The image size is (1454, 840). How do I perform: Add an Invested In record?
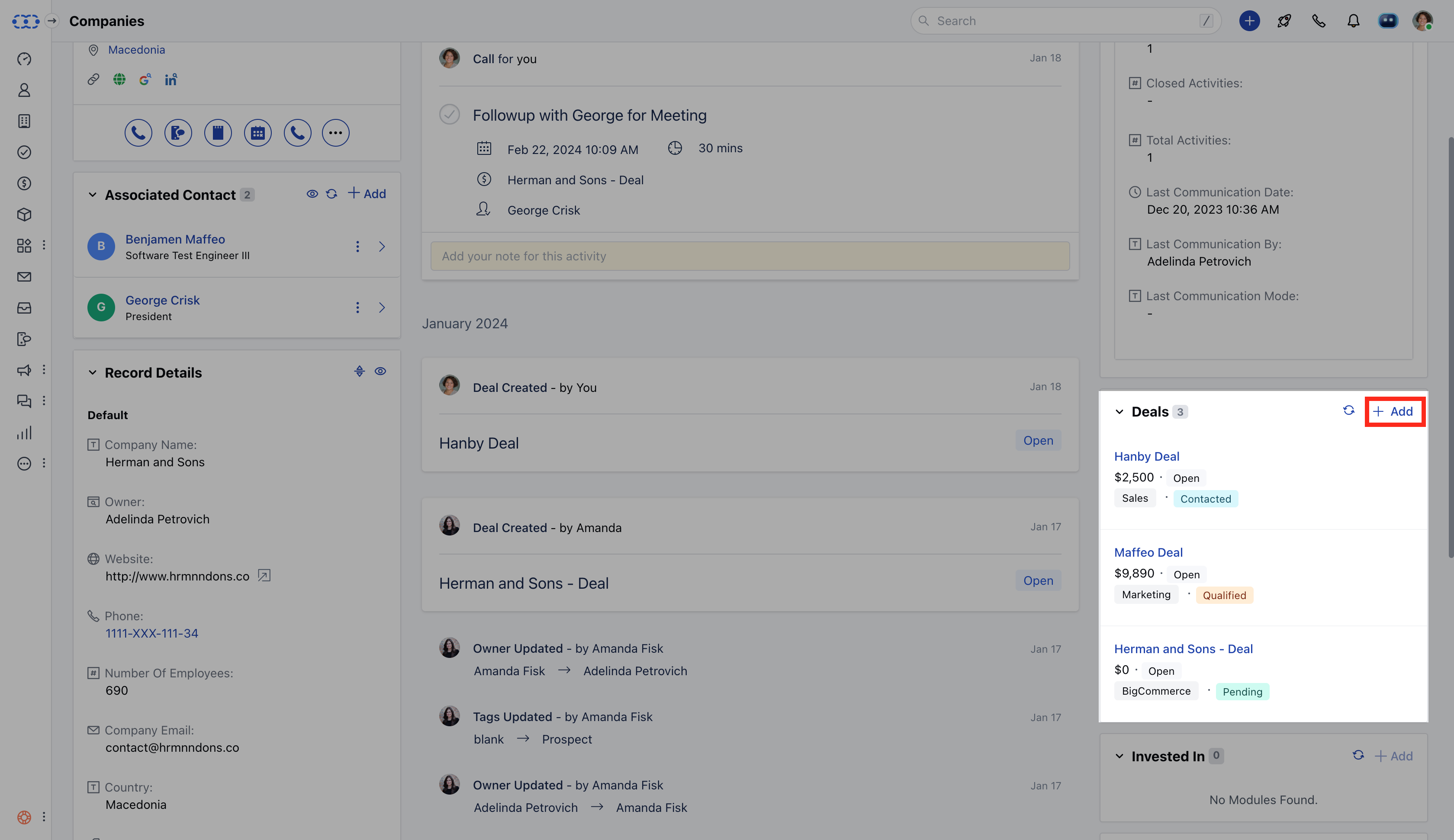coord(1393,757)
